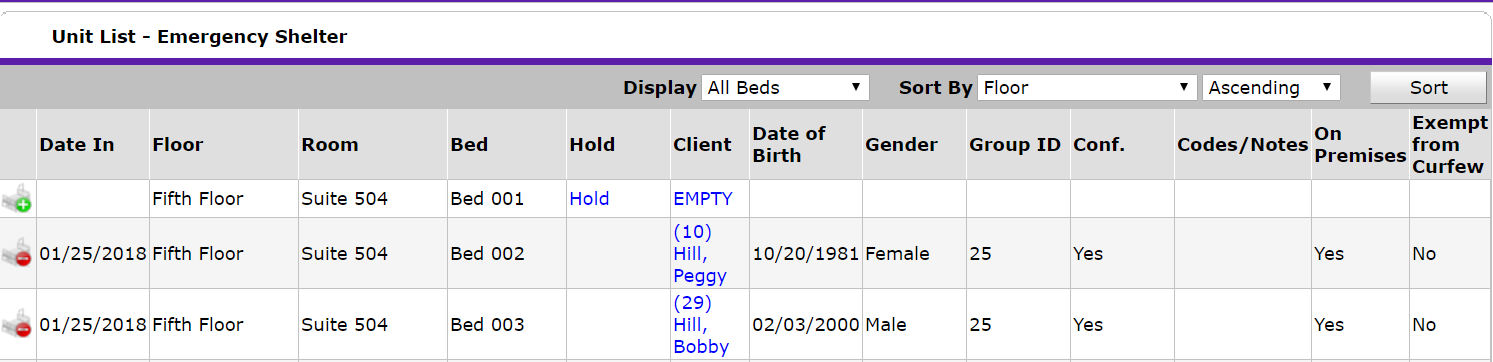
Task: Click the Room column header
Action: 330,144
